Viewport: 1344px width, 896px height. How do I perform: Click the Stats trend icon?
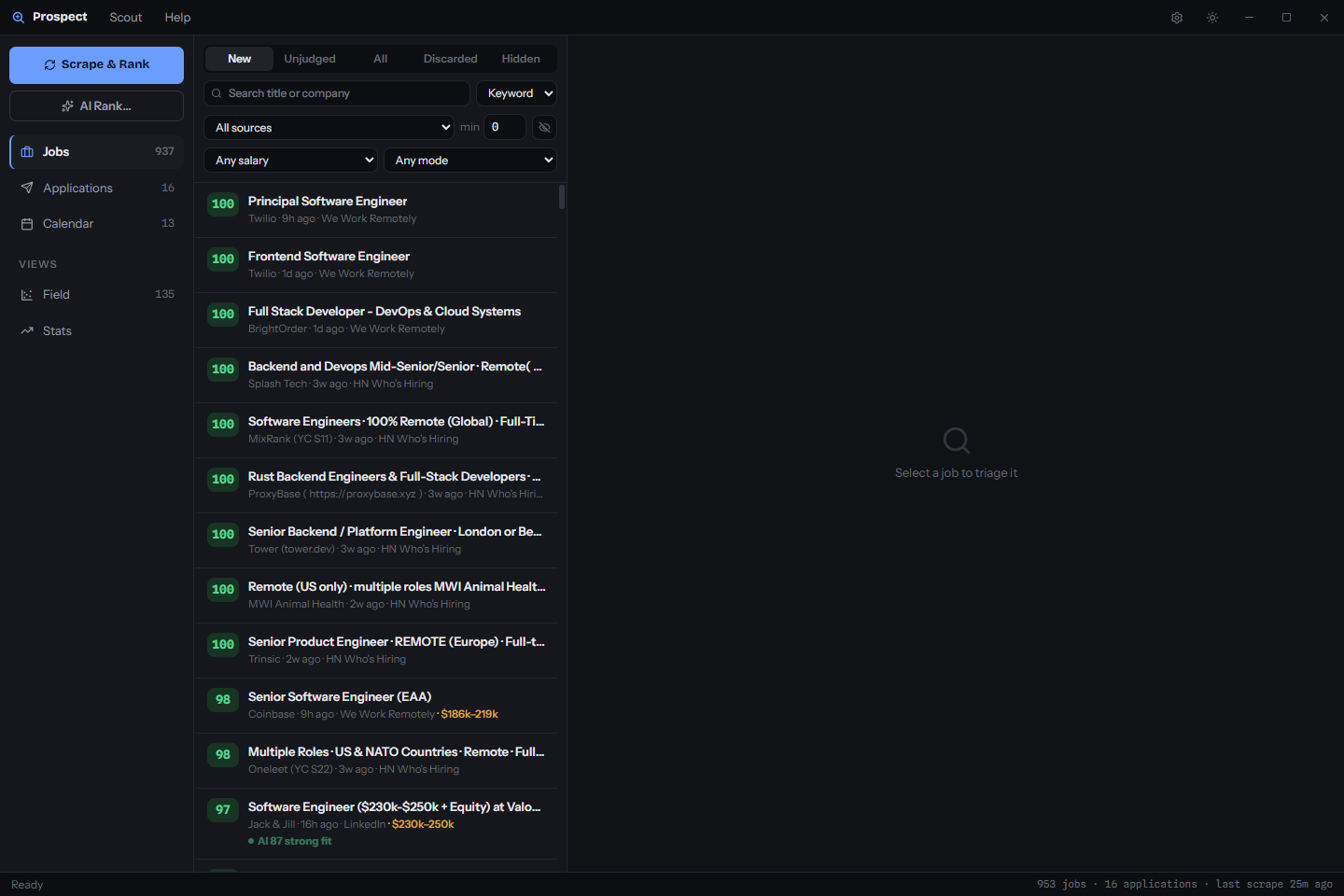[x=27, y=331]
